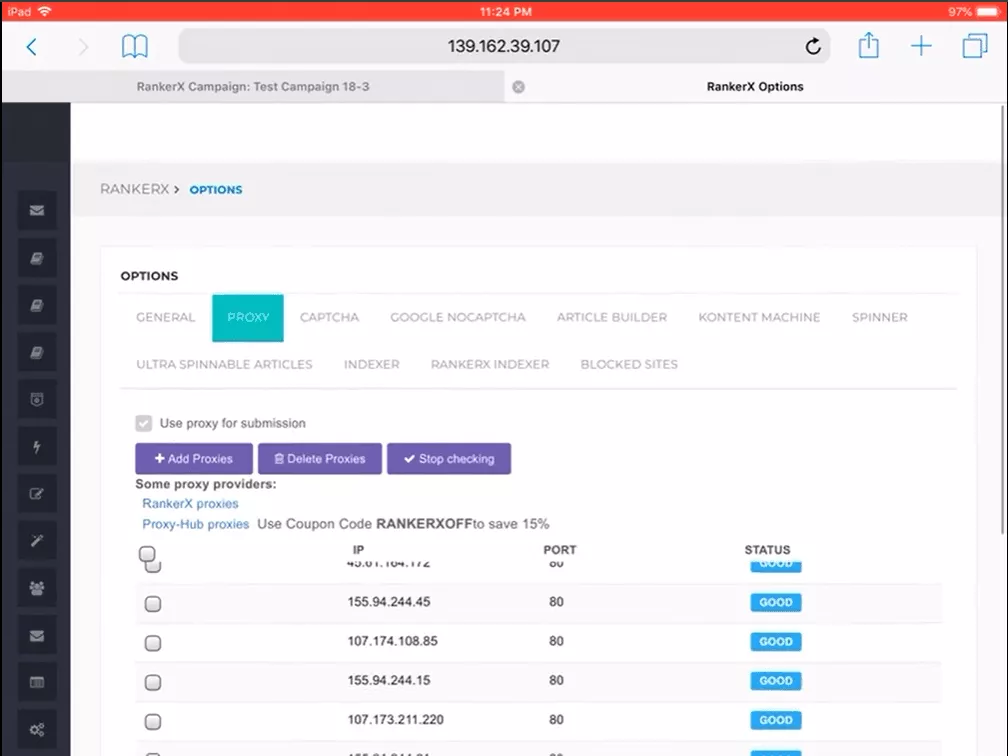Select the magic wand sidebar icon
This screenshot has height=756, width=1008.
[37, 539]
